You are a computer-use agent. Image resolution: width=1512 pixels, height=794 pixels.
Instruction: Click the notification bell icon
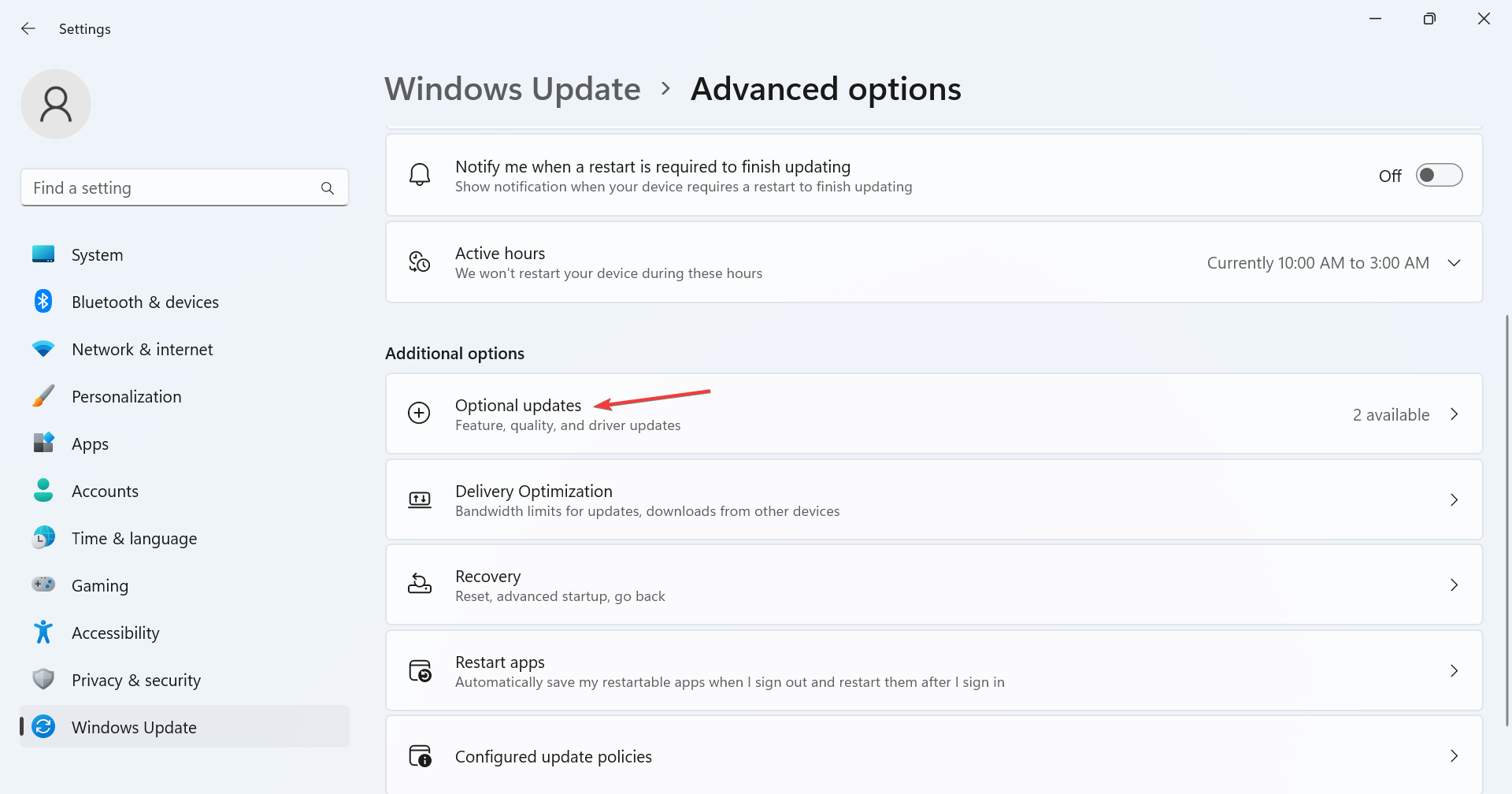(x=420, y=175)
